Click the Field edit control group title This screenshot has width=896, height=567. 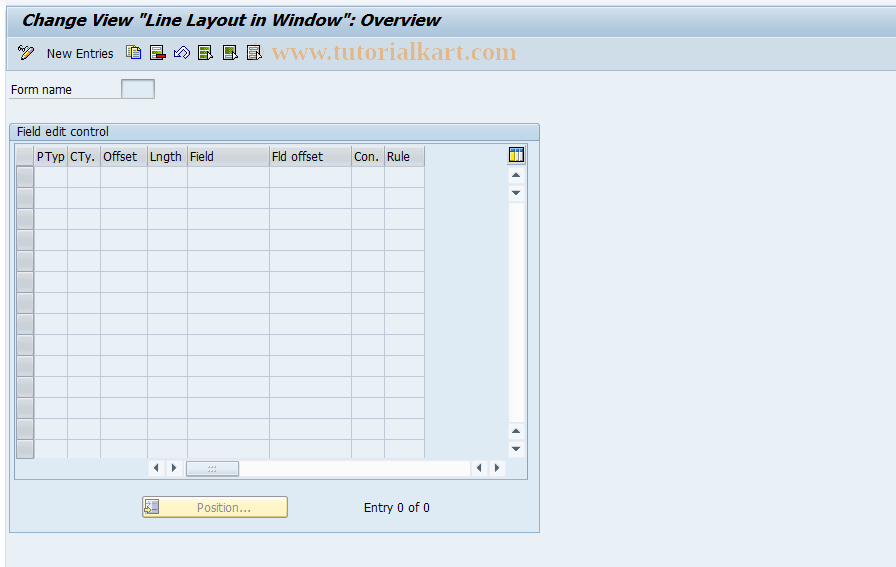(63, 131)
